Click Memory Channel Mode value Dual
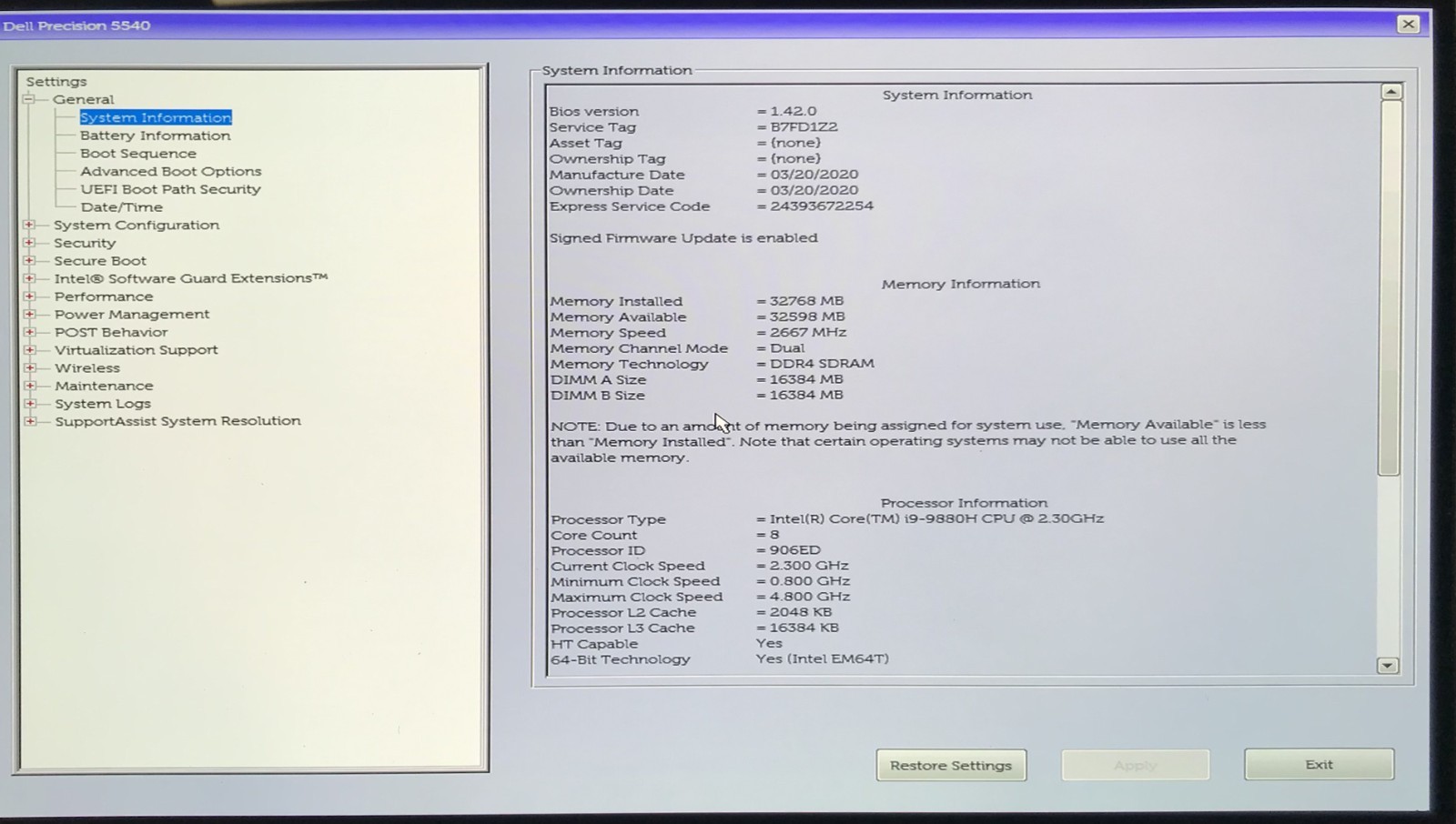 [787, 348]
